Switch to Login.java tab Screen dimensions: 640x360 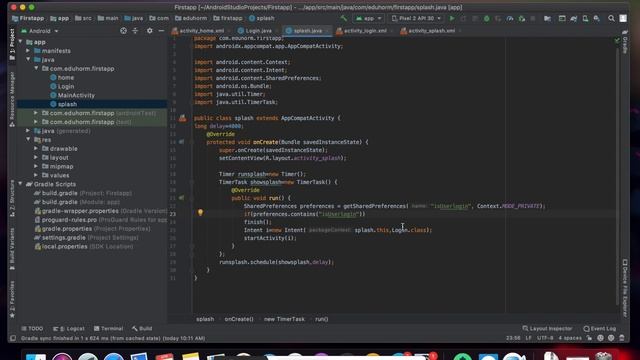click(258, 31)
